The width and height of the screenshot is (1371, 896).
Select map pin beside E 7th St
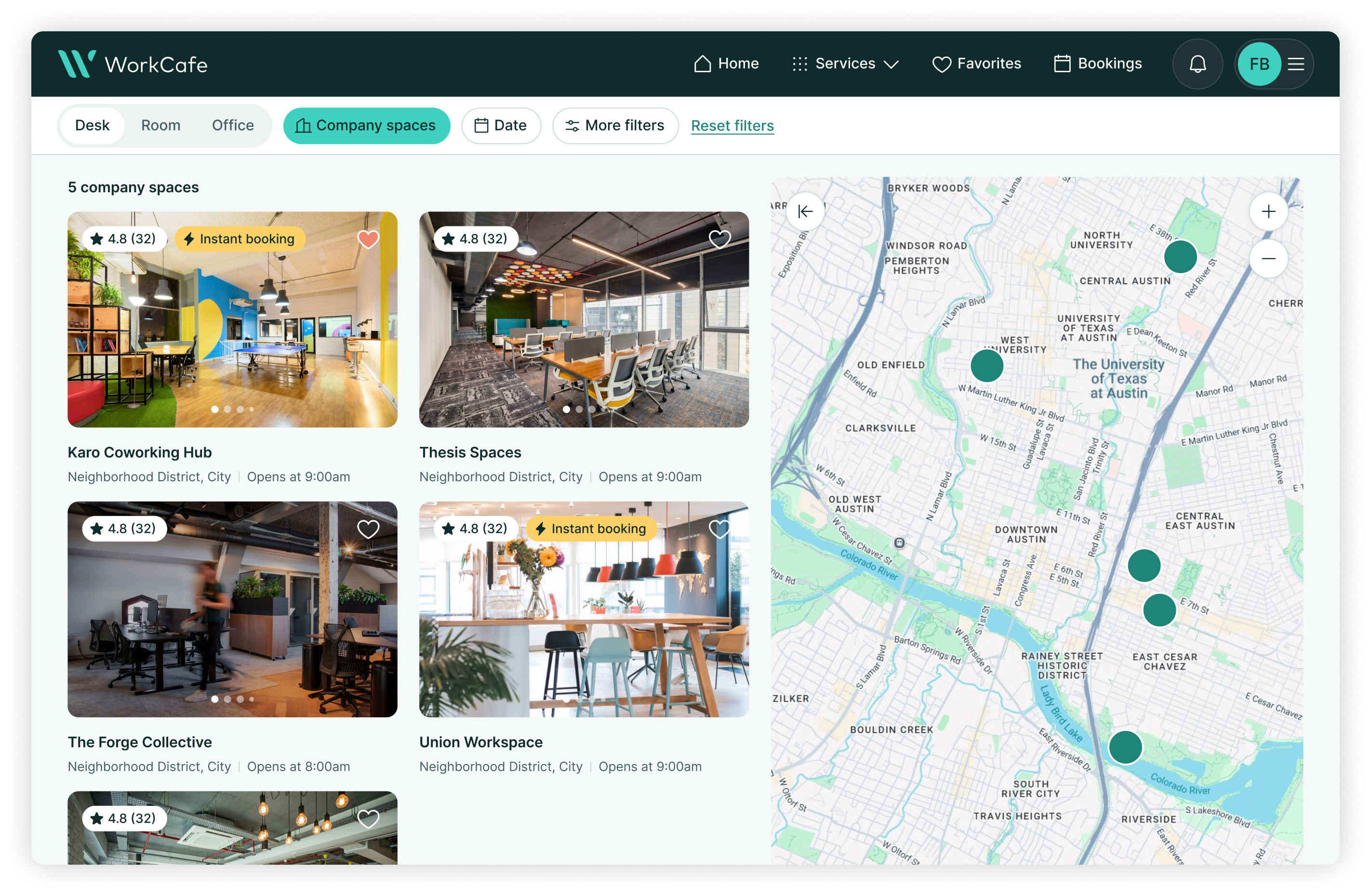pos(1159,610)
